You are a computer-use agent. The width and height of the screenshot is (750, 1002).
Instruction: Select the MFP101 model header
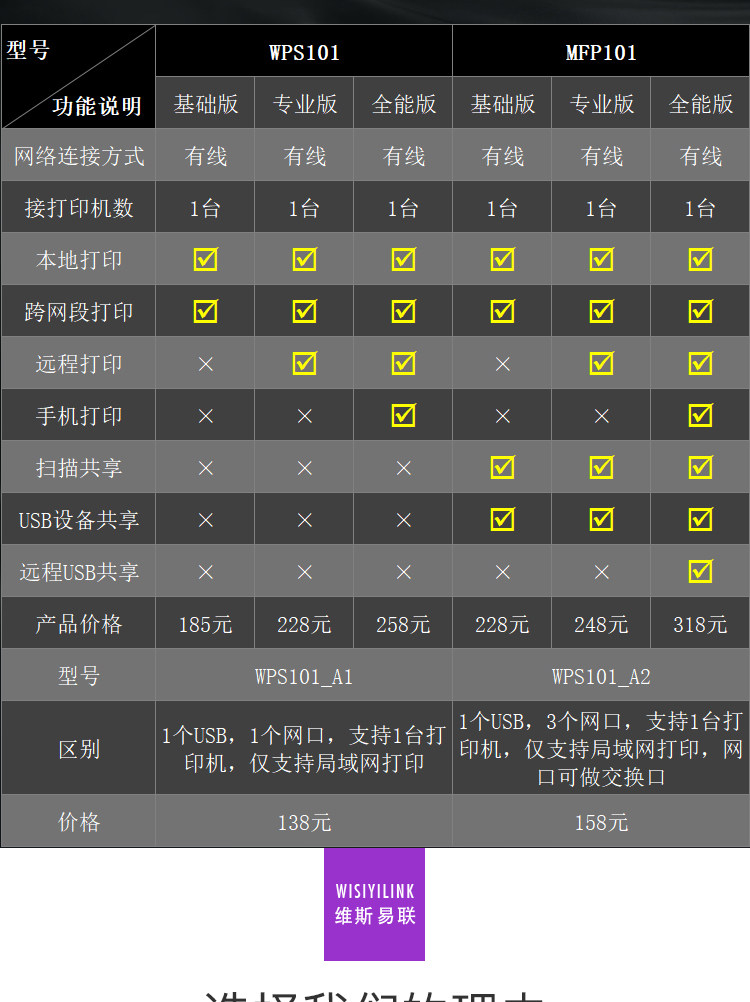(601, 52)
